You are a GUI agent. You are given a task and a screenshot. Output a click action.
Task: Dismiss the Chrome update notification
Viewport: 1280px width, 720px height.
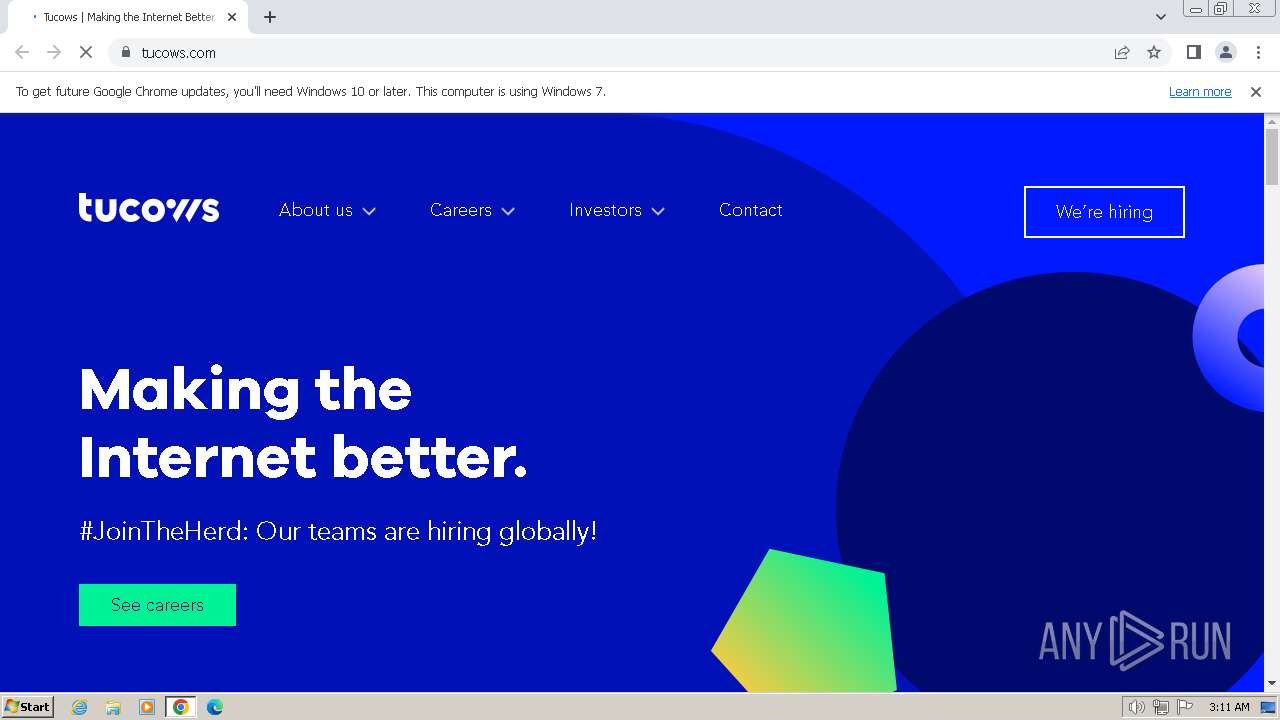(1256, 91)
